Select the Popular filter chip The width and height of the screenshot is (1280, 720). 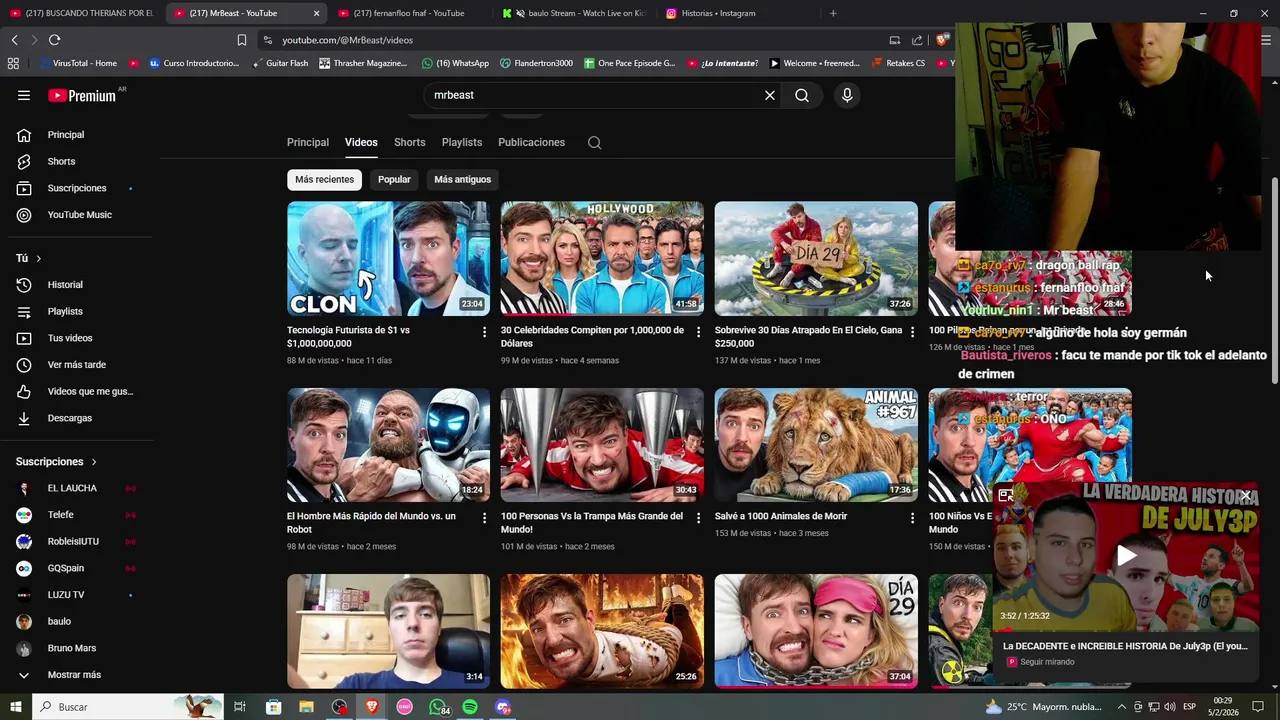[394, 179]
